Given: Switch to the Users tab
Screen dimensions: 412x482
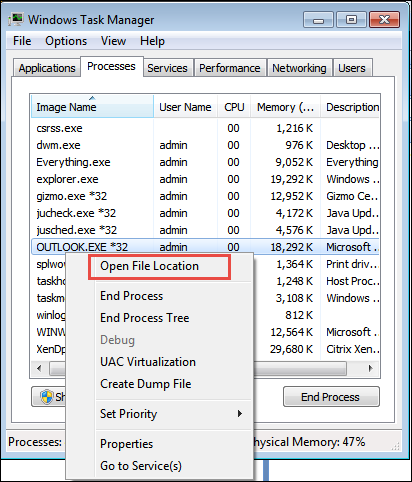Looking at the screenshot, I should (x=352, y=68).
